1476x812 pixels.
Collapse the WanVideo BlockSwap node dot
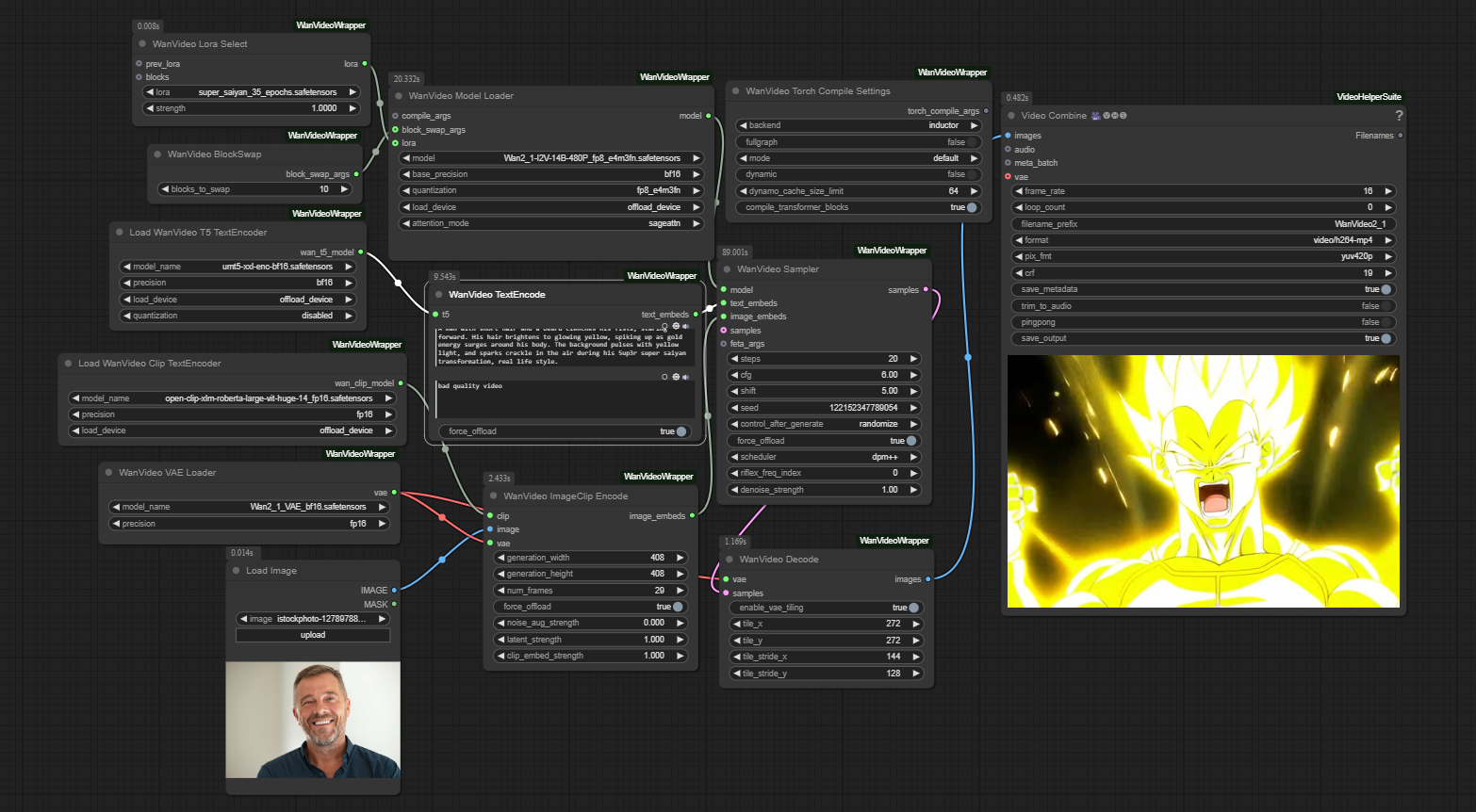(x=157, y=154)
